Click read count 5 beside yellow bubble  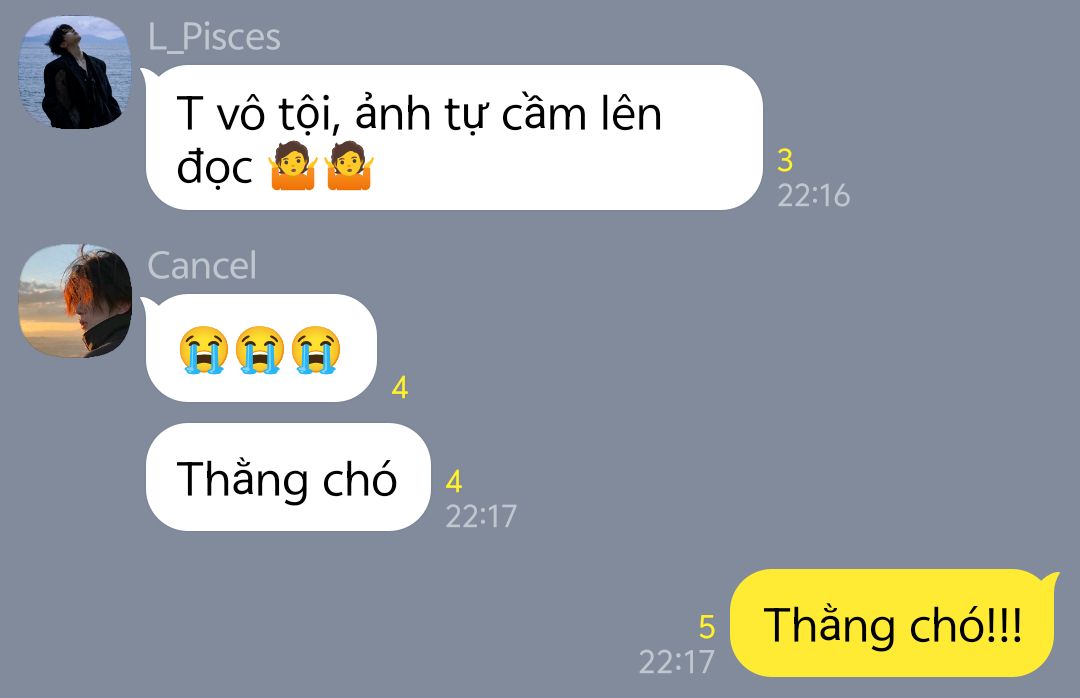(707, 627)
